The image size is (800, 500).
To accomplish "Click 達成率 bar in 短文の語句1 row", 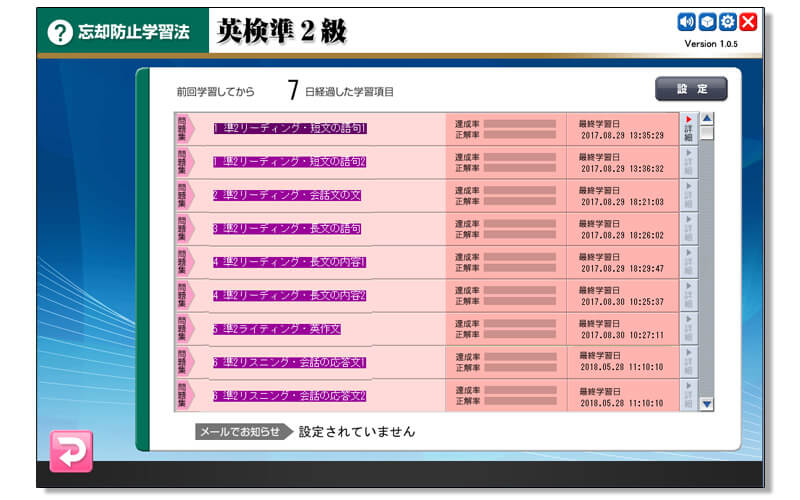I will [520, 124].
